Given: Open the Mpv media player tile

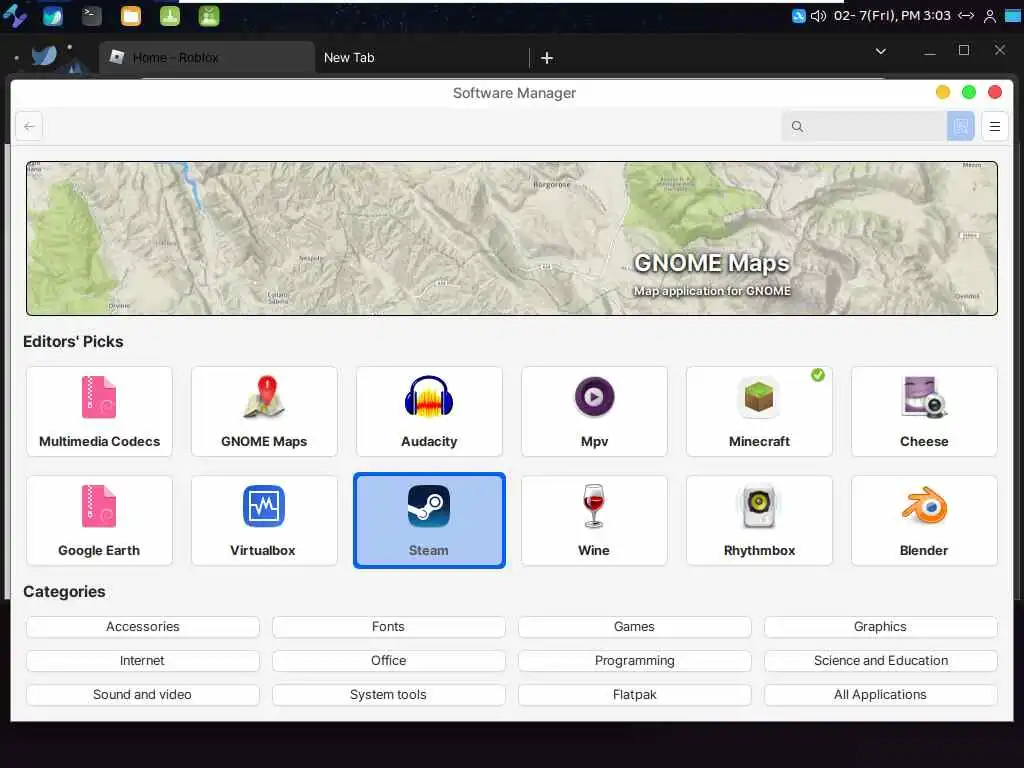Looking at the screenshot, I should pyautogui.click(x=594, y=411).
